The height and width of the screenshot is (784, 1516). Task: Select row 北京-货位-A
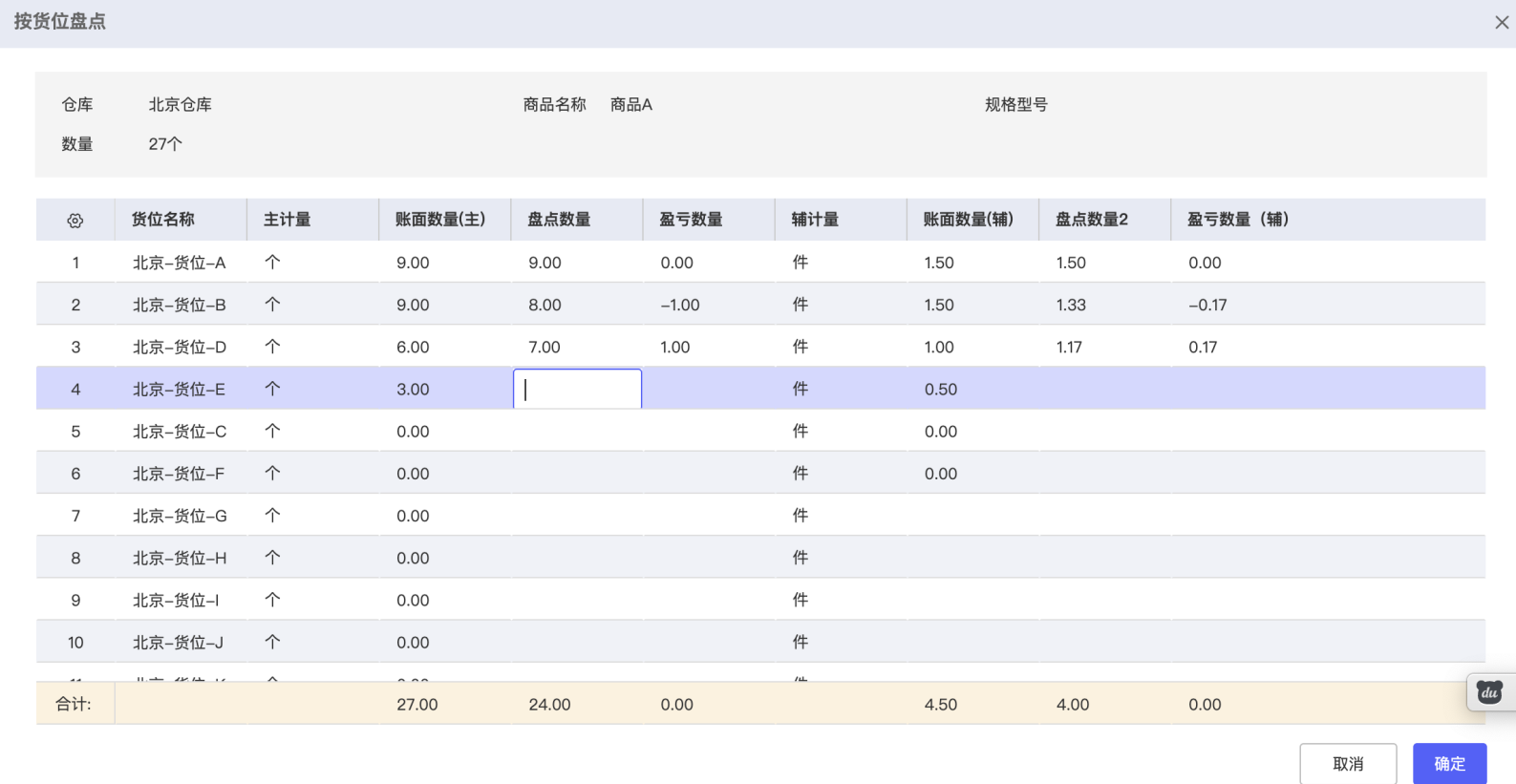[x=180, y=263]
